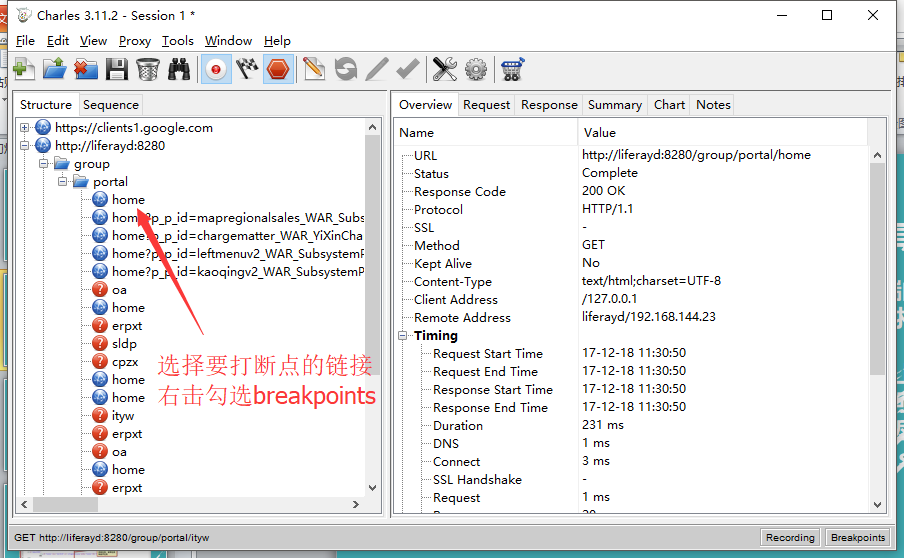Click the group folder icon
The image size is (904, 558).
pyautogui.click(x=62, y=164)
